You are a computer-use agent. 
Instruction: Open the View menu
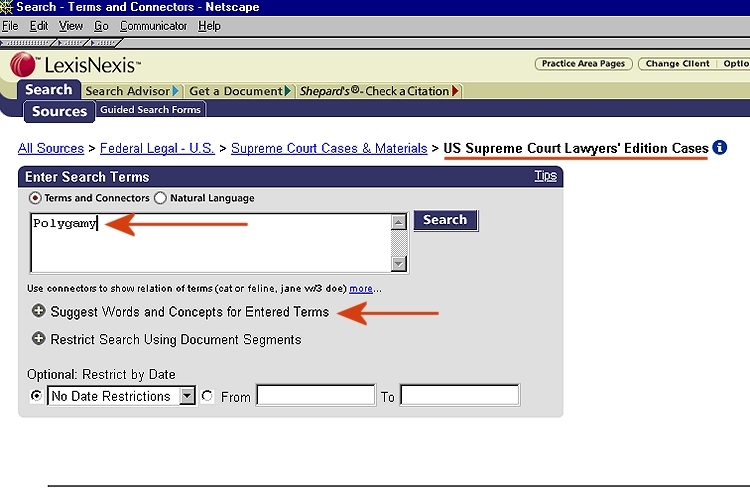tap(71, 26)
